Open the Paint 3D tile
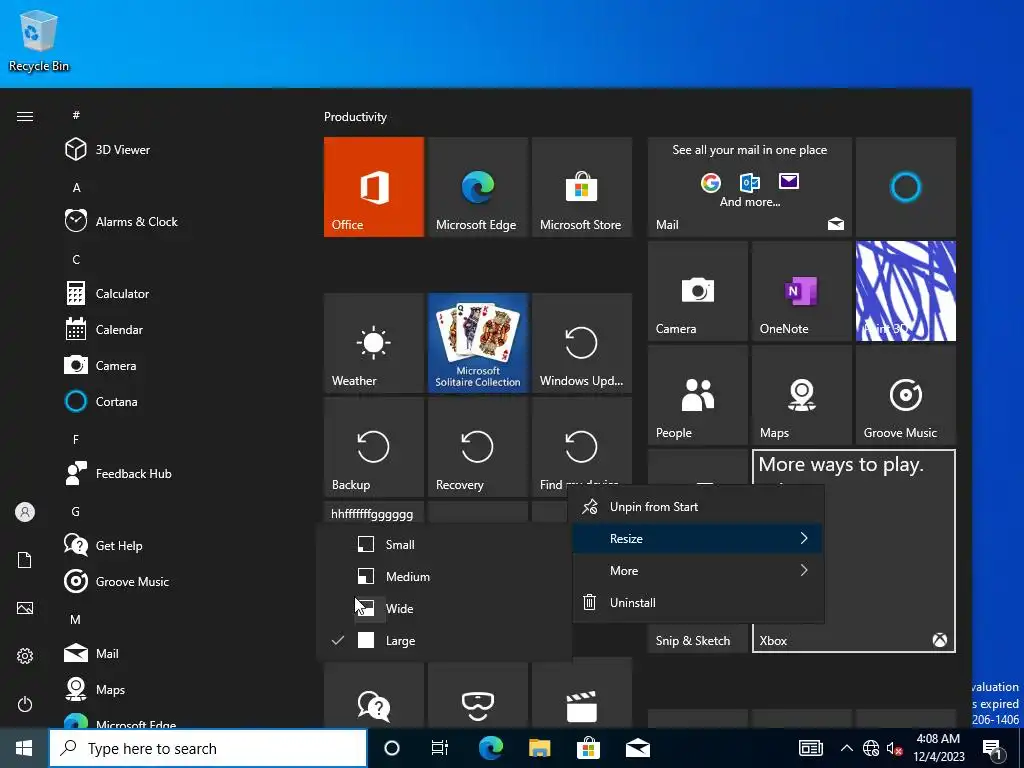The image size is (1024, 768). pyautogui.click(x=906, y=291)
